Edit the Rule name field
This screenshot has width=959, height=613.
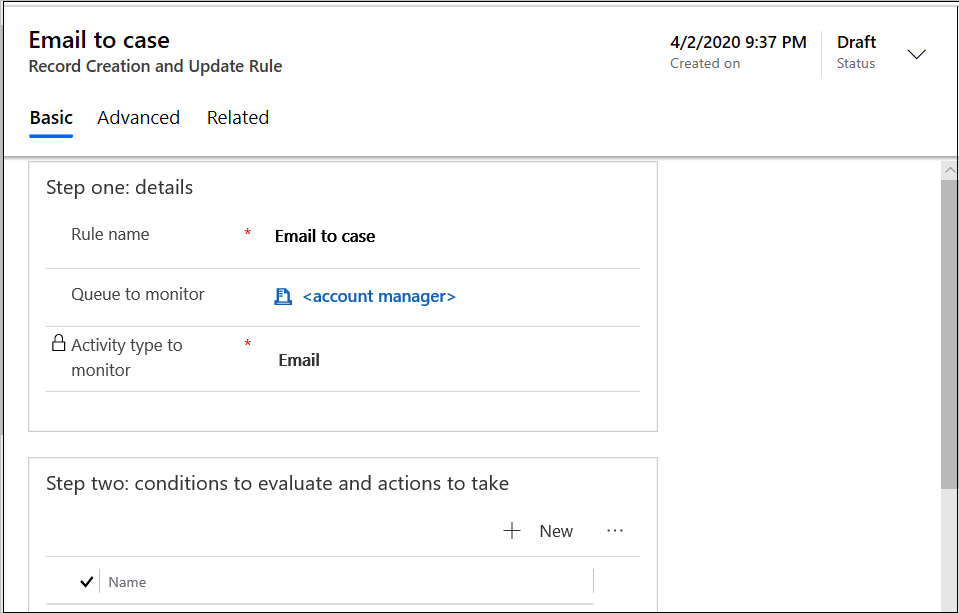coord(456,236)
